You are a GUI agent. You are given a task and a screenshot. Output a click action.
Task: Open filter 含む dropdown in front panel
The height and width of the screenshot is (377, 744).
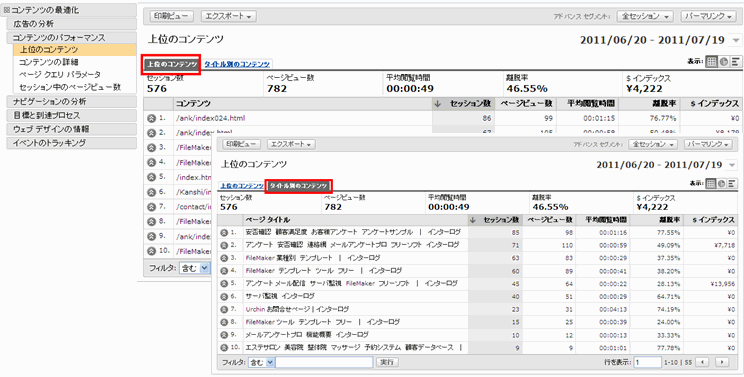pyautogui.click(x=261, y=362)
